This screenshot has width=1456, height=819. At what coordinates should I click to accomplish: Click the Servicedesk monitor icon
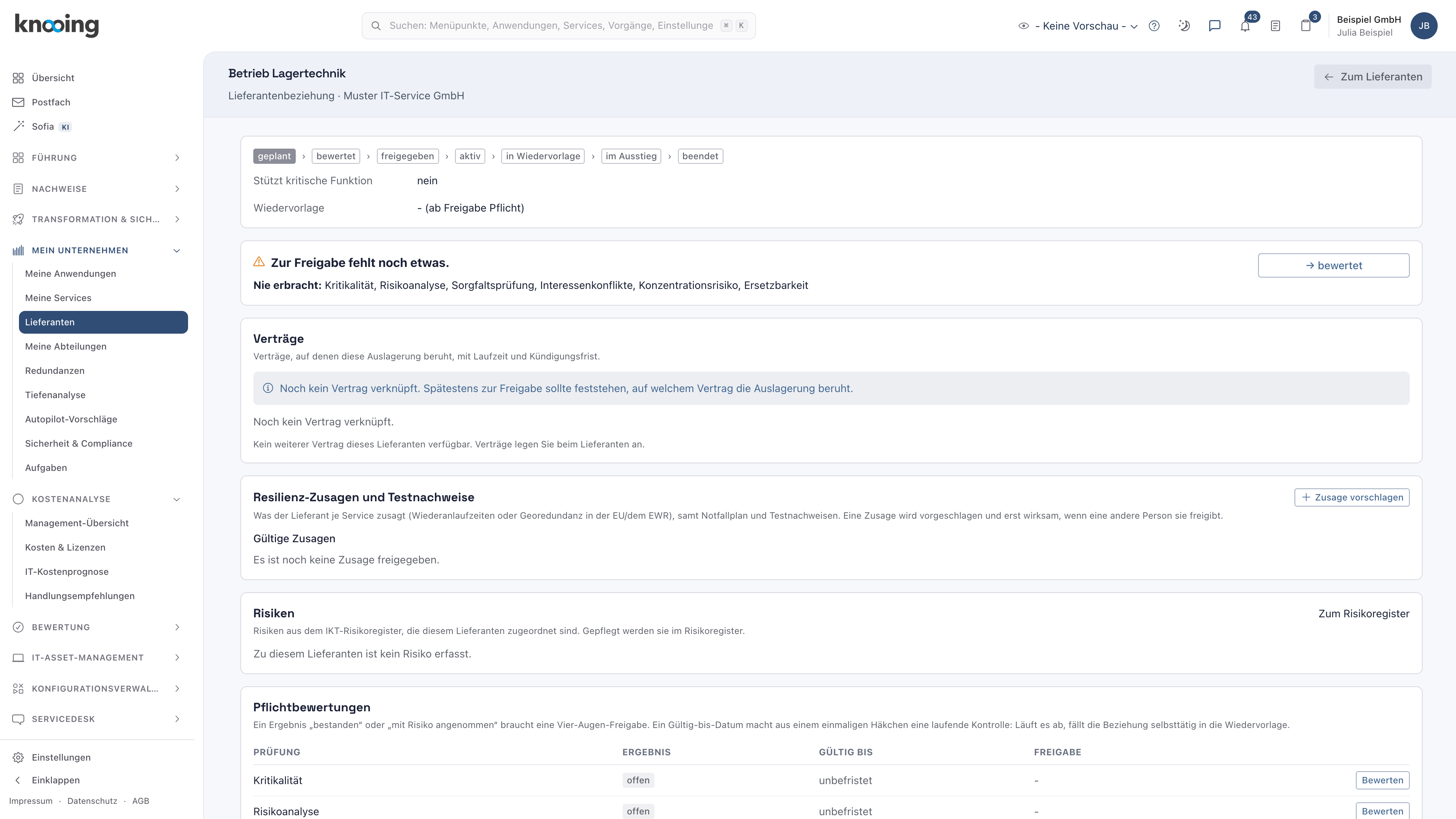(x=18, y=719)
